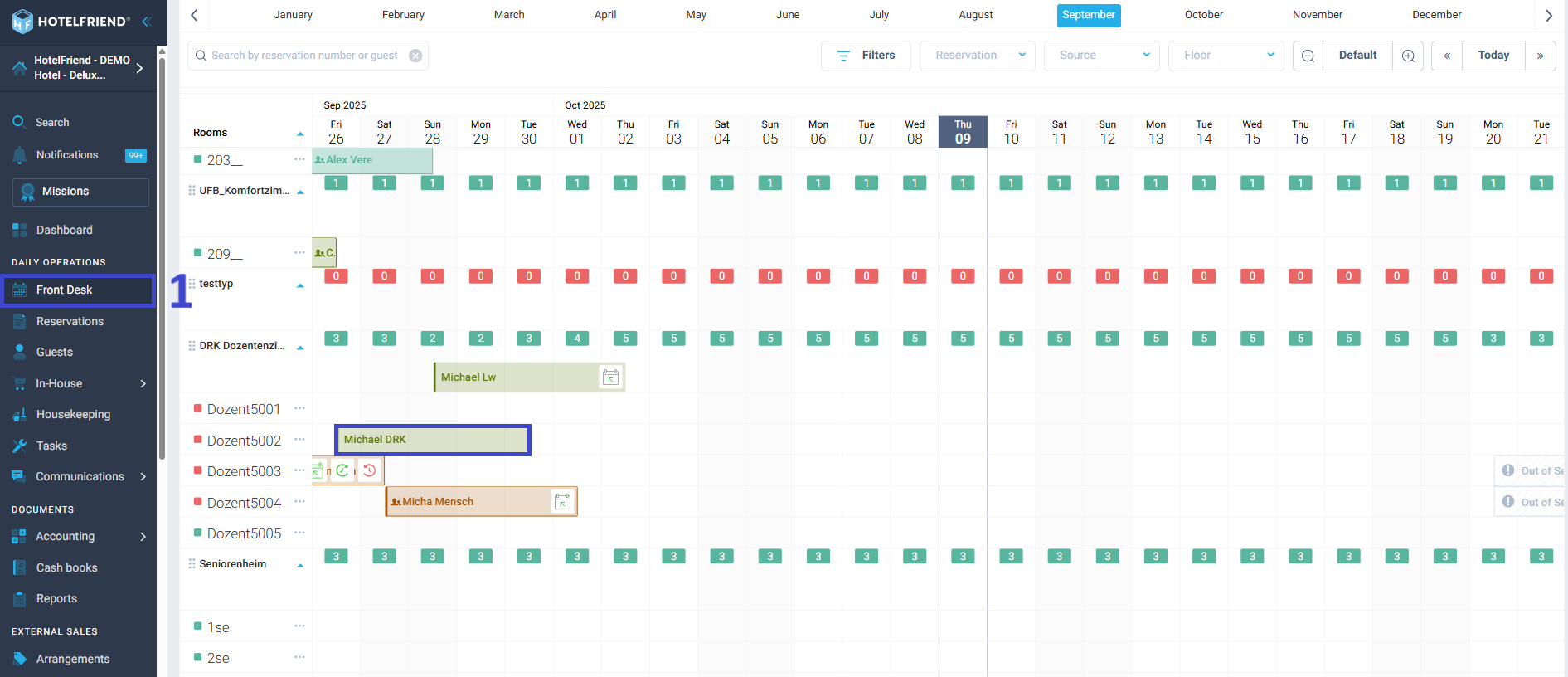This screenshot has height=677, width=1568.
Task: Open Housekeeping from the sidebar menu
Action: [x=73, y=414]
